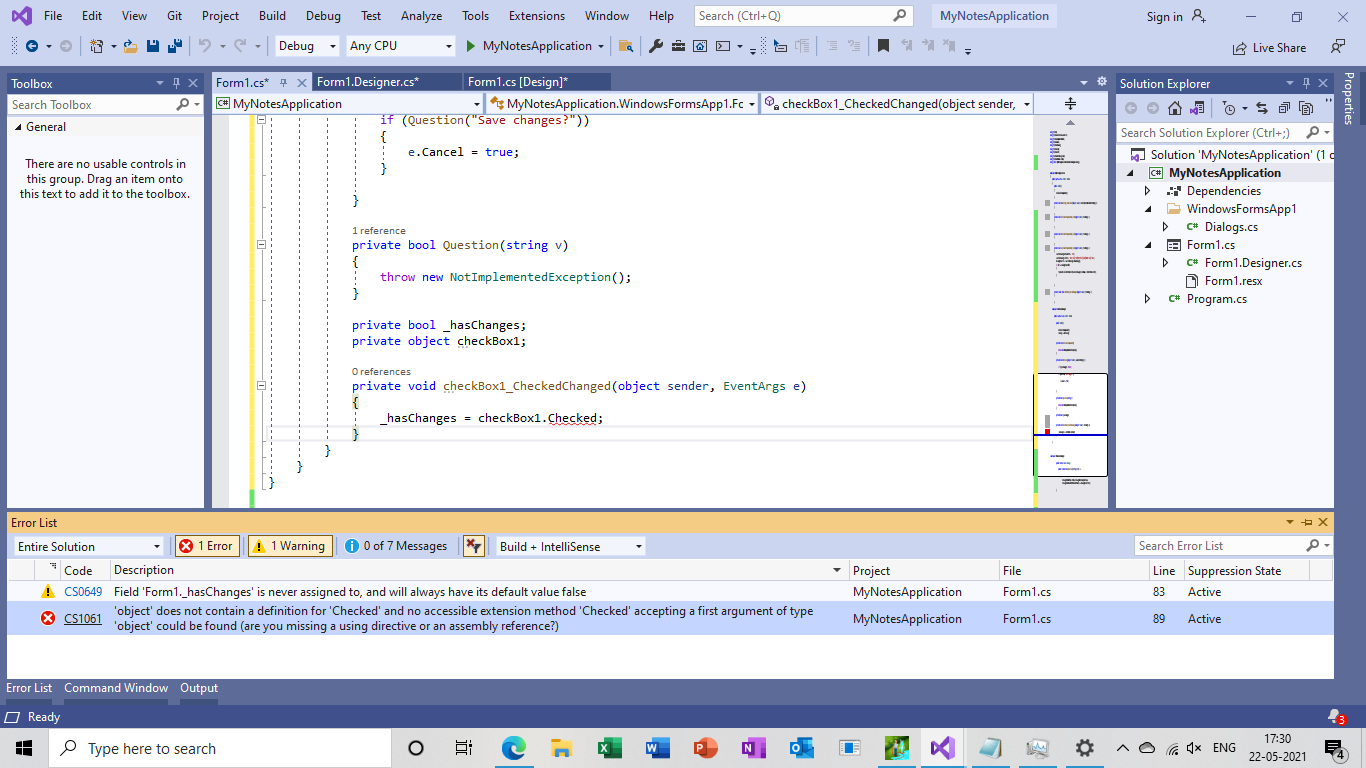Viewport: 1366px width, 768px height.
Task: Click the New Project toolbar icon
Action: click(96, 46)
